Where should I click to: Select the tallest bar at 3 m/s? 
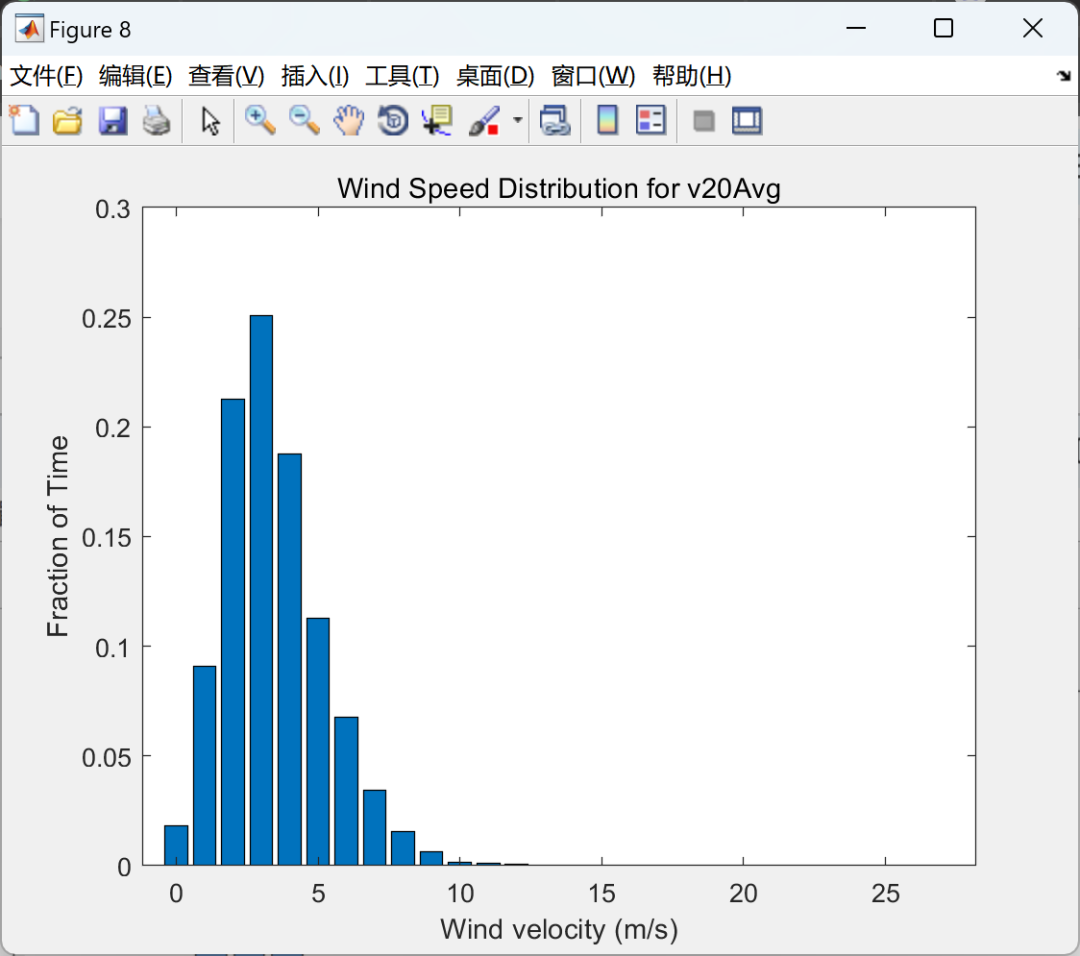(261, 590)
